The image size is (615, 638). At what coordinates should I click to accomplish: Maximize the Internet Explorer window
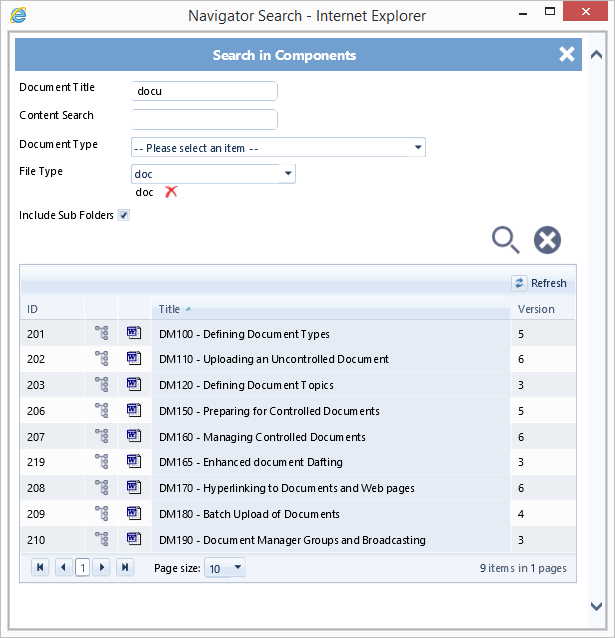(x=549, y=11)
